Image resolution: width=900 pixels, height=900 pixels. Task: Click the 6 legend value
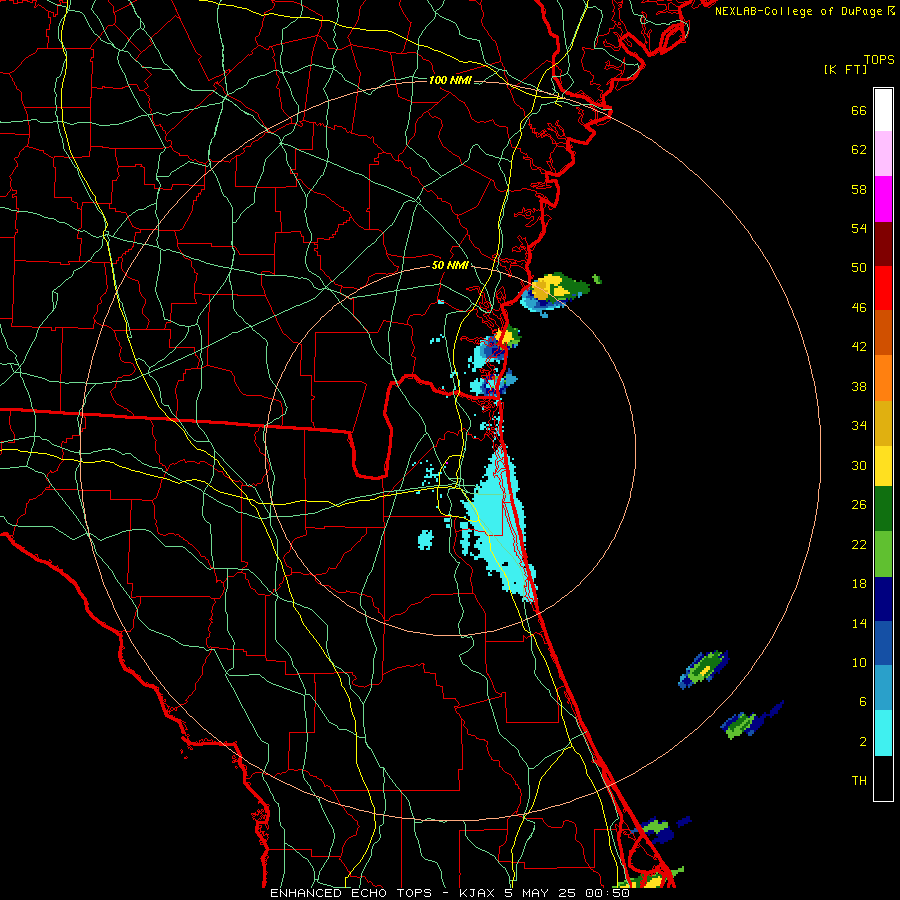tap(863, 702)
